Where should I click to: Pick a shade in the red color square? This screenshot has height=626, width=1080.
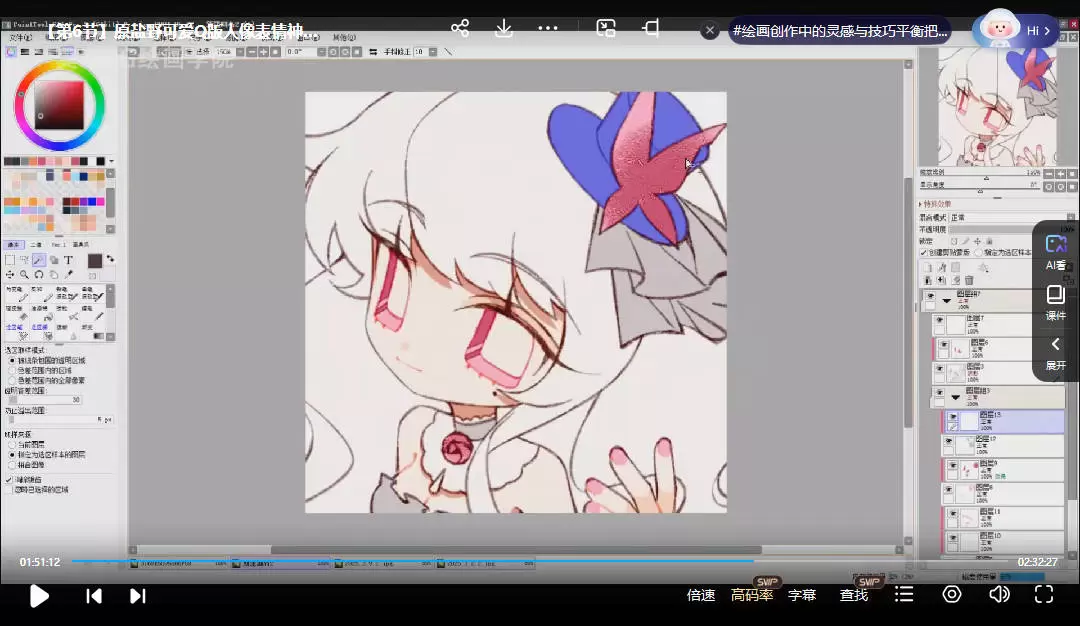point(59,105)
